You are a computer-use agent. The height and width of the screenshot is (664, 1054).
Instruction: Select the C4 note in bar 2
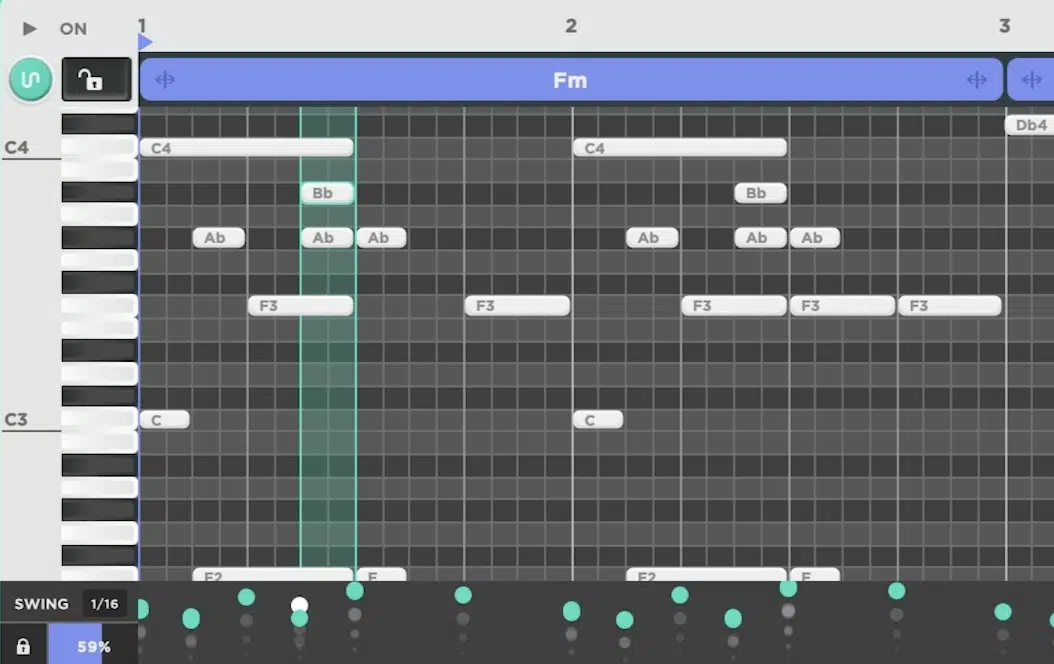(x=680, y=148)
